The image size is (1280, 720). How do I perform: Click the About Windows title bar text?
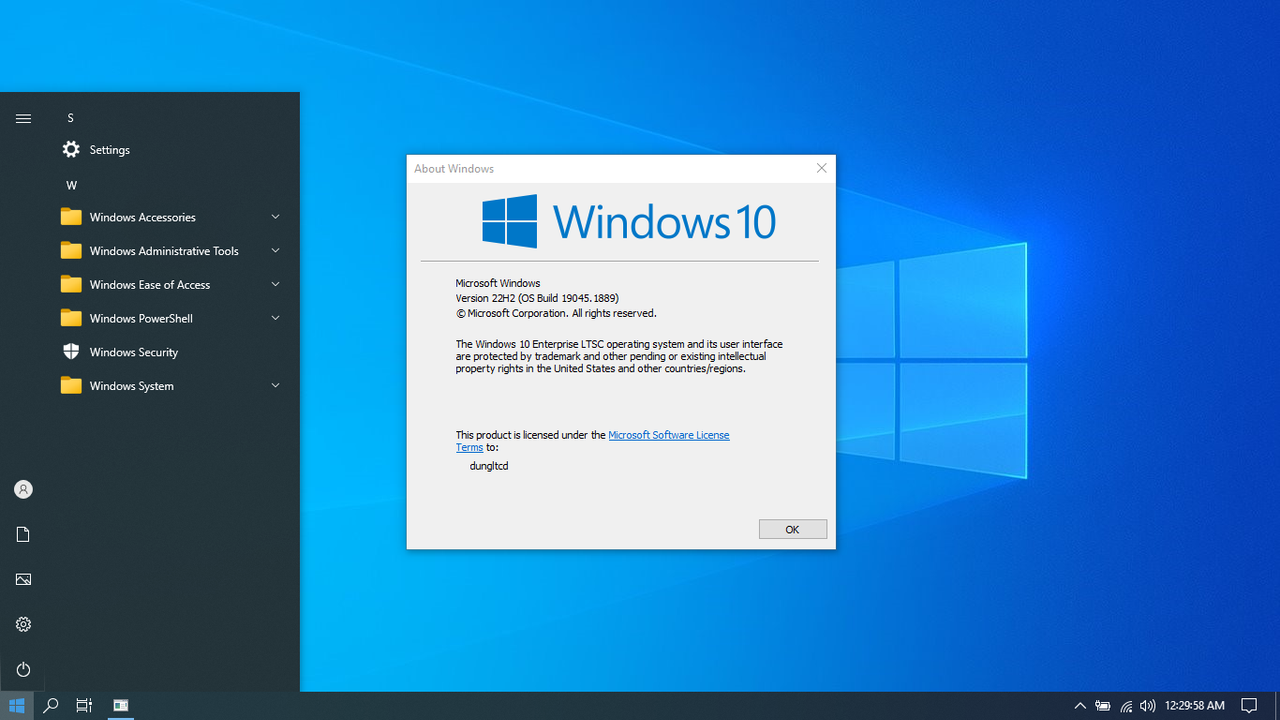[x=454, y=169]
